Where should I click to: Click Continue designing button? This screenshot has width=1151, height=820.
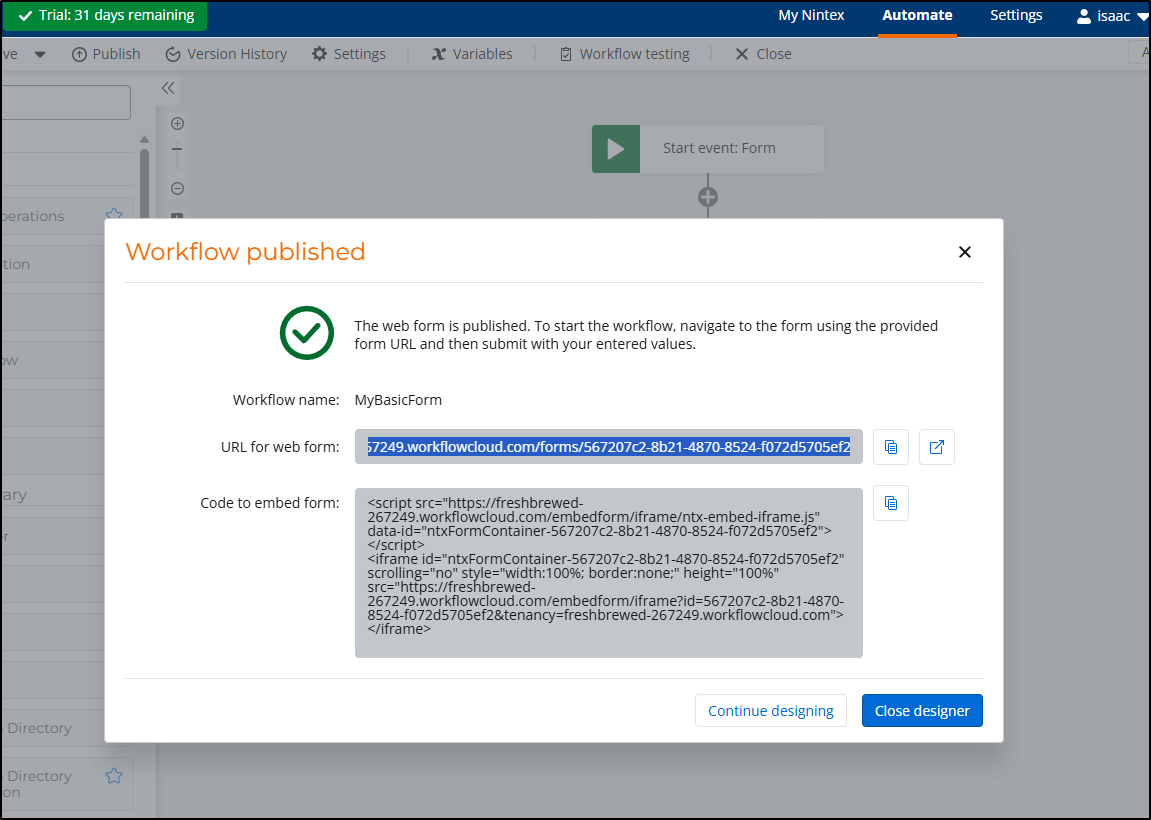pyautogui.click(x=771, y=711)
